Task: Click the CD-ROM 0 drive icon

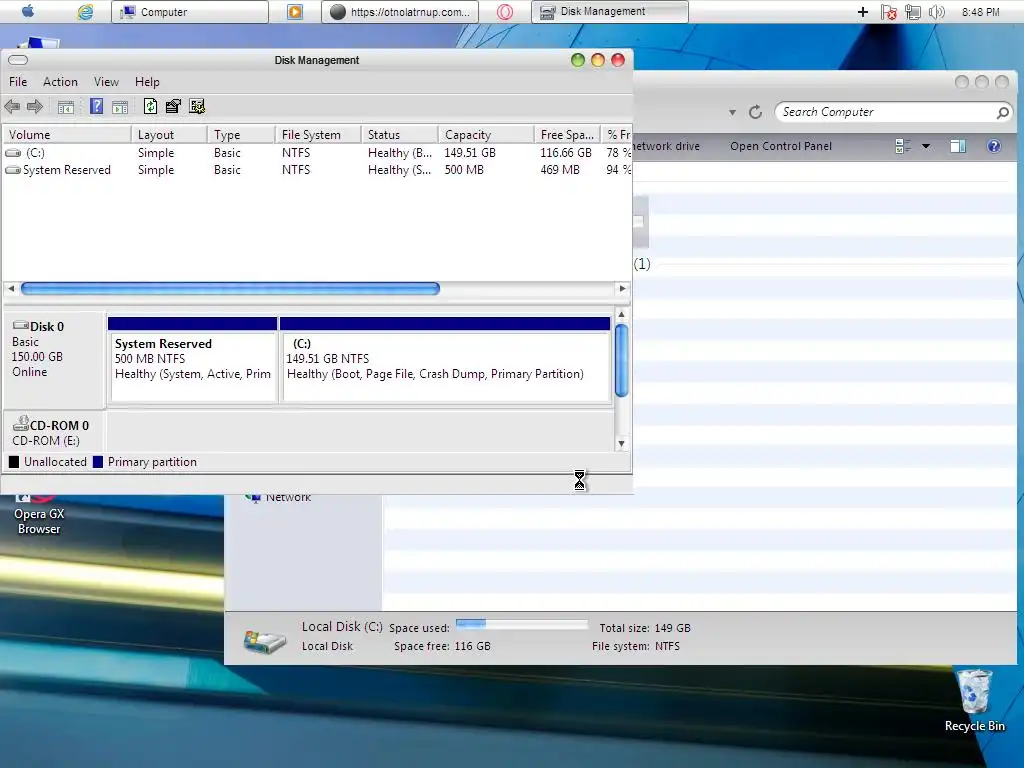Action: [21, 423]
